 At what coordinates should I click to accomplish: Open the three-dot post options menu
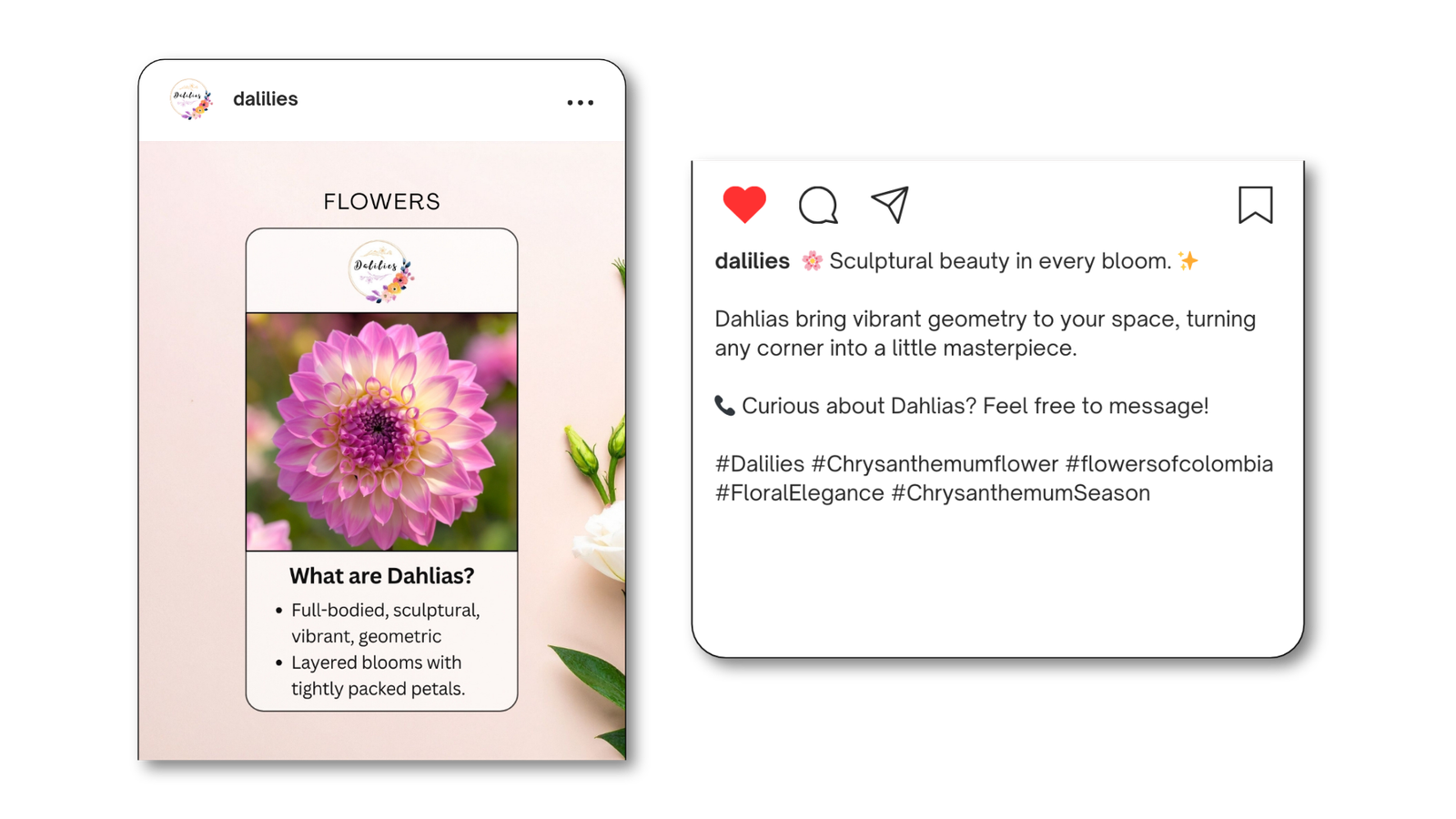coord(581,103)
